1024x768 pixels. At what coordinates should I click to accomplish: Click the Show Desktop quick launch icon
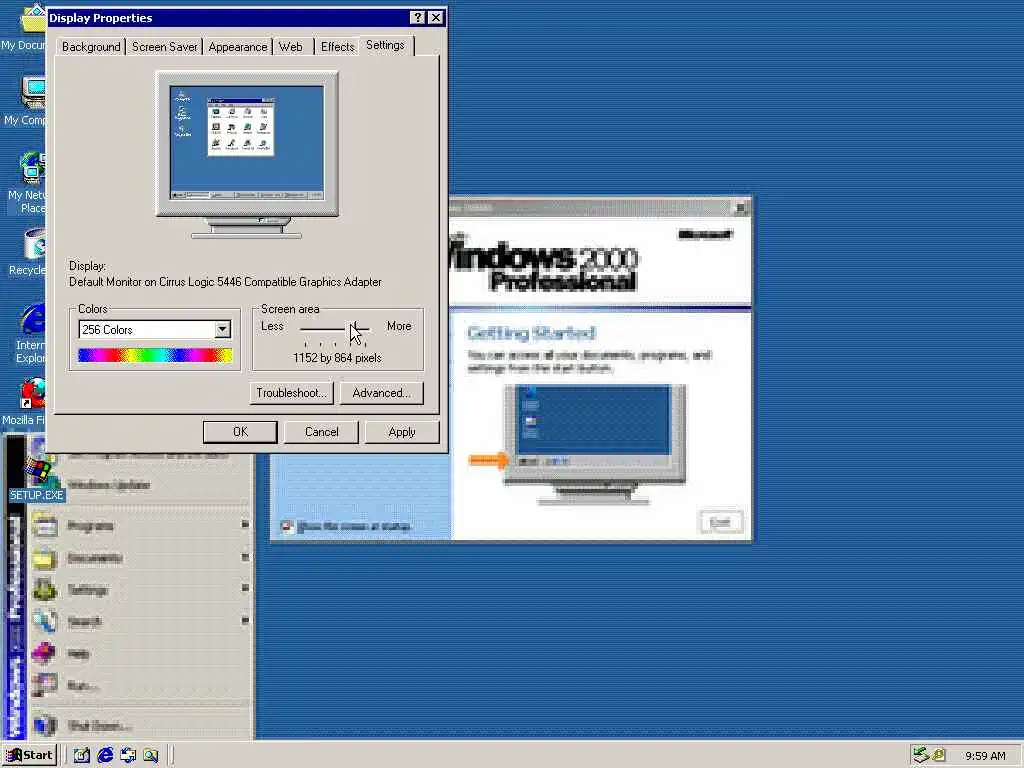point(82,756)
